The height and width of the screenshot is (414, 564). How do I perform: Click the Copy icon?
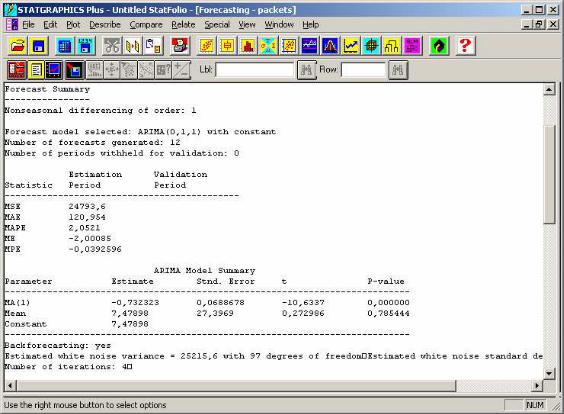(132, 46)
